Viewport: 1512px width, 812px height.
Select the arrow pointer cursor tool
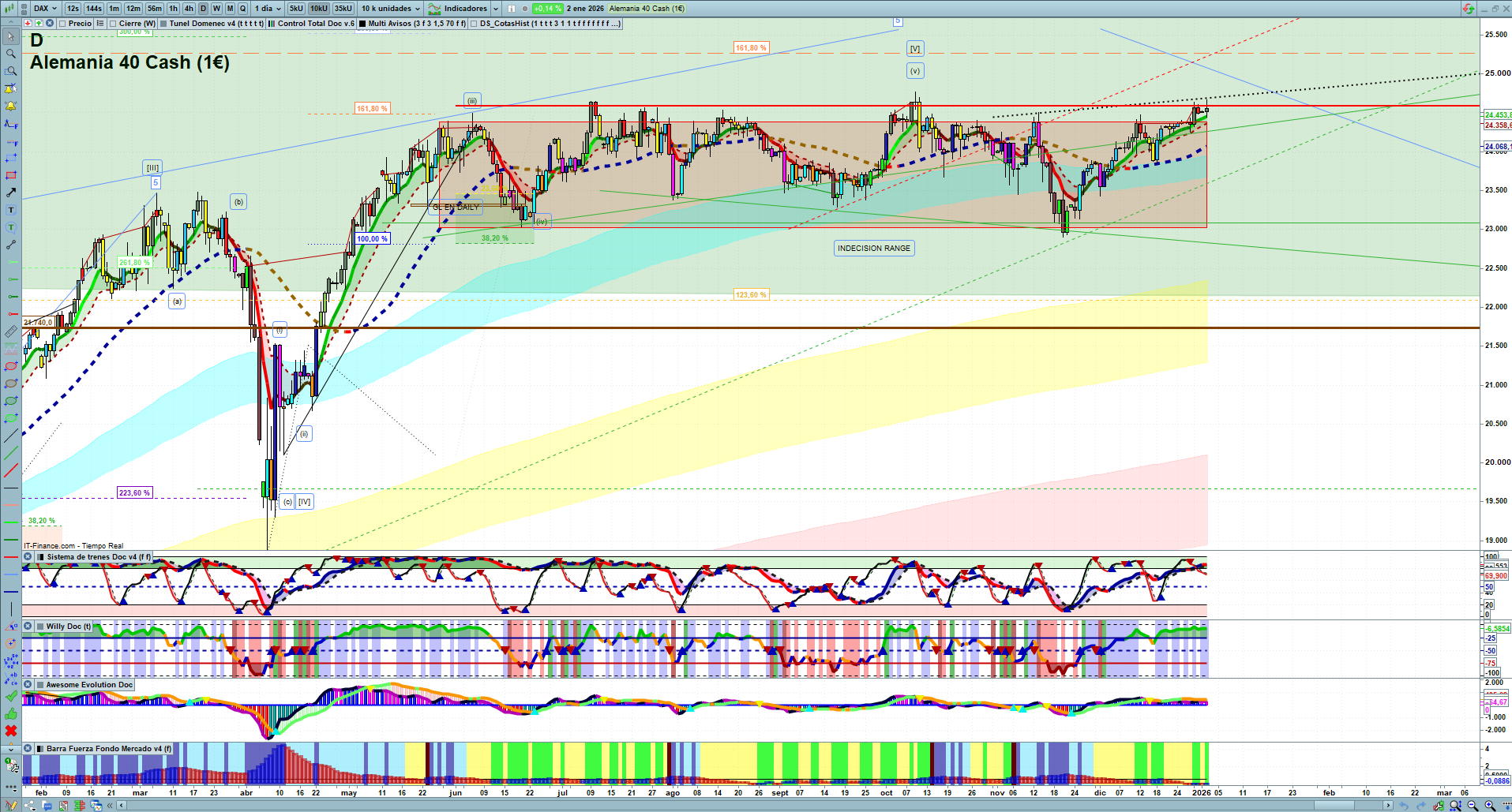coord(11,36)
